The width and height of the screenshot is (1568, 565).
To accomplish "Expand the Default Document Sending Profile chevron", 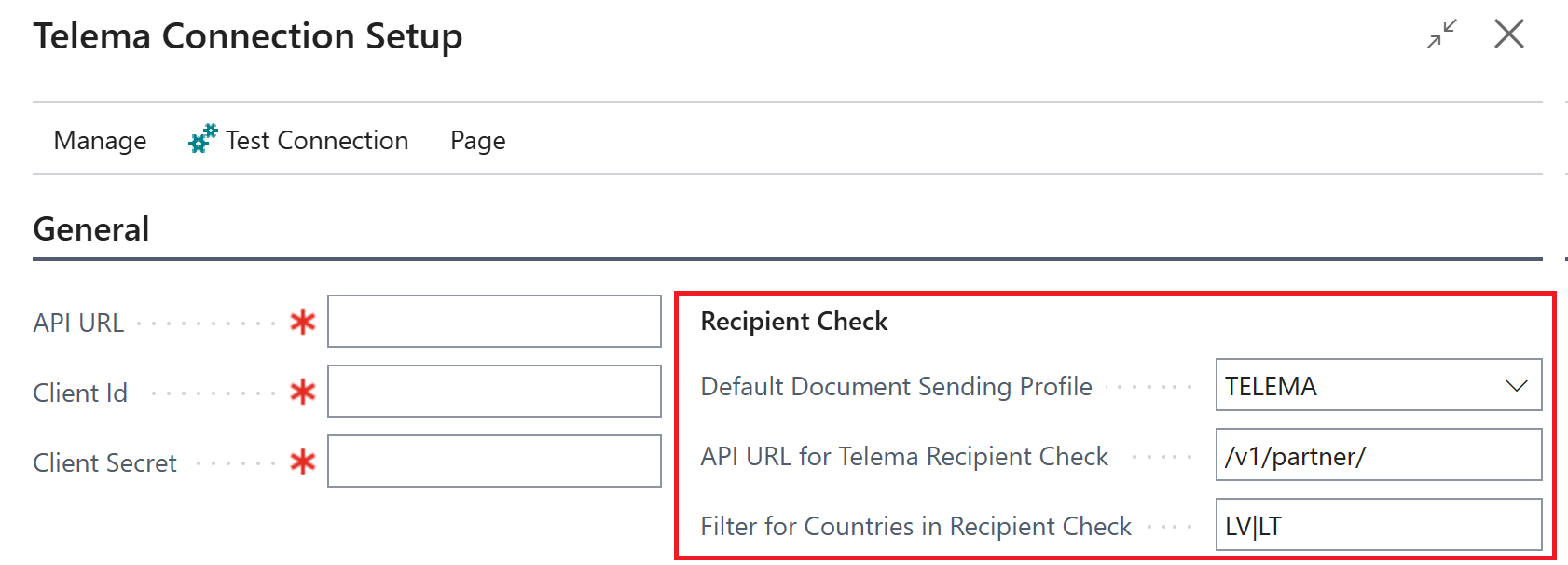I will pos(1516,386).
